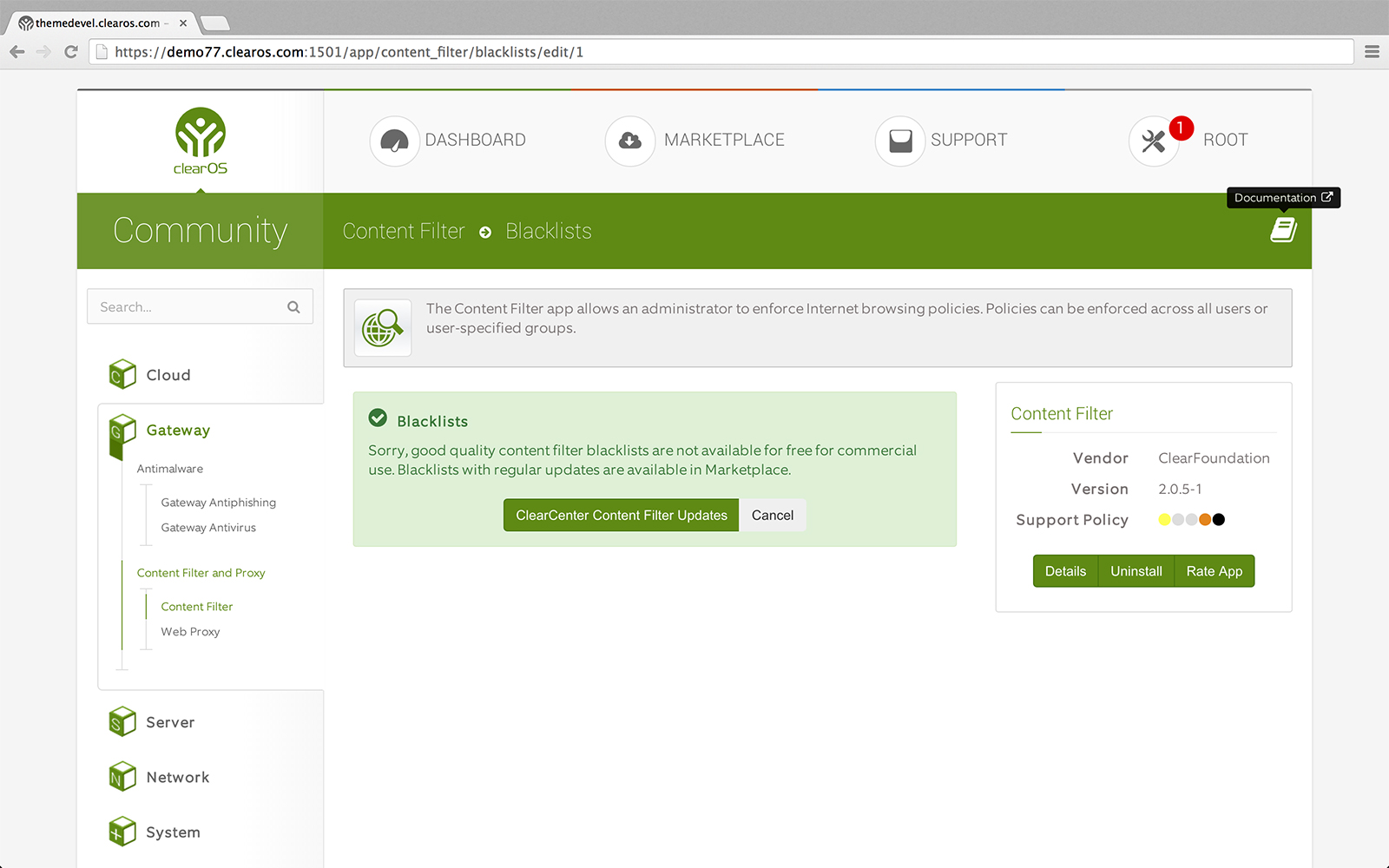Viewport: 1389px width, 868px height.
Task: Select the themedevel.clearos.com browser tab
Action: (102, 23)
